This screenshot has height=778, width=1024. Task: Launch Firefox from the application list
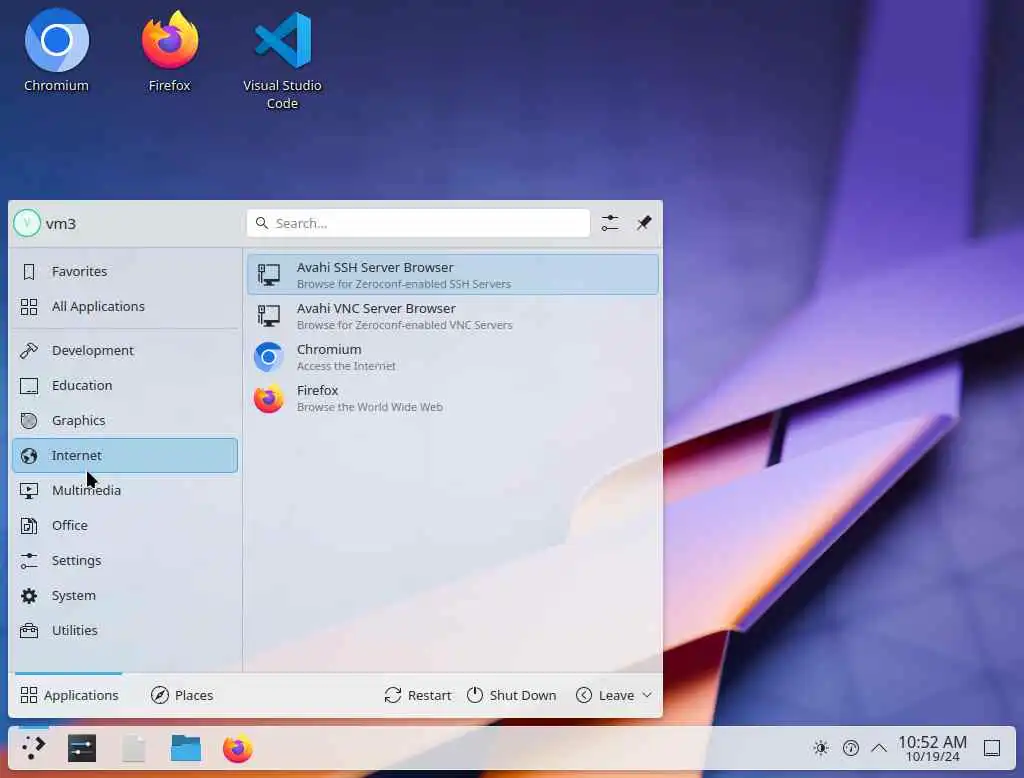pos(453,398)
